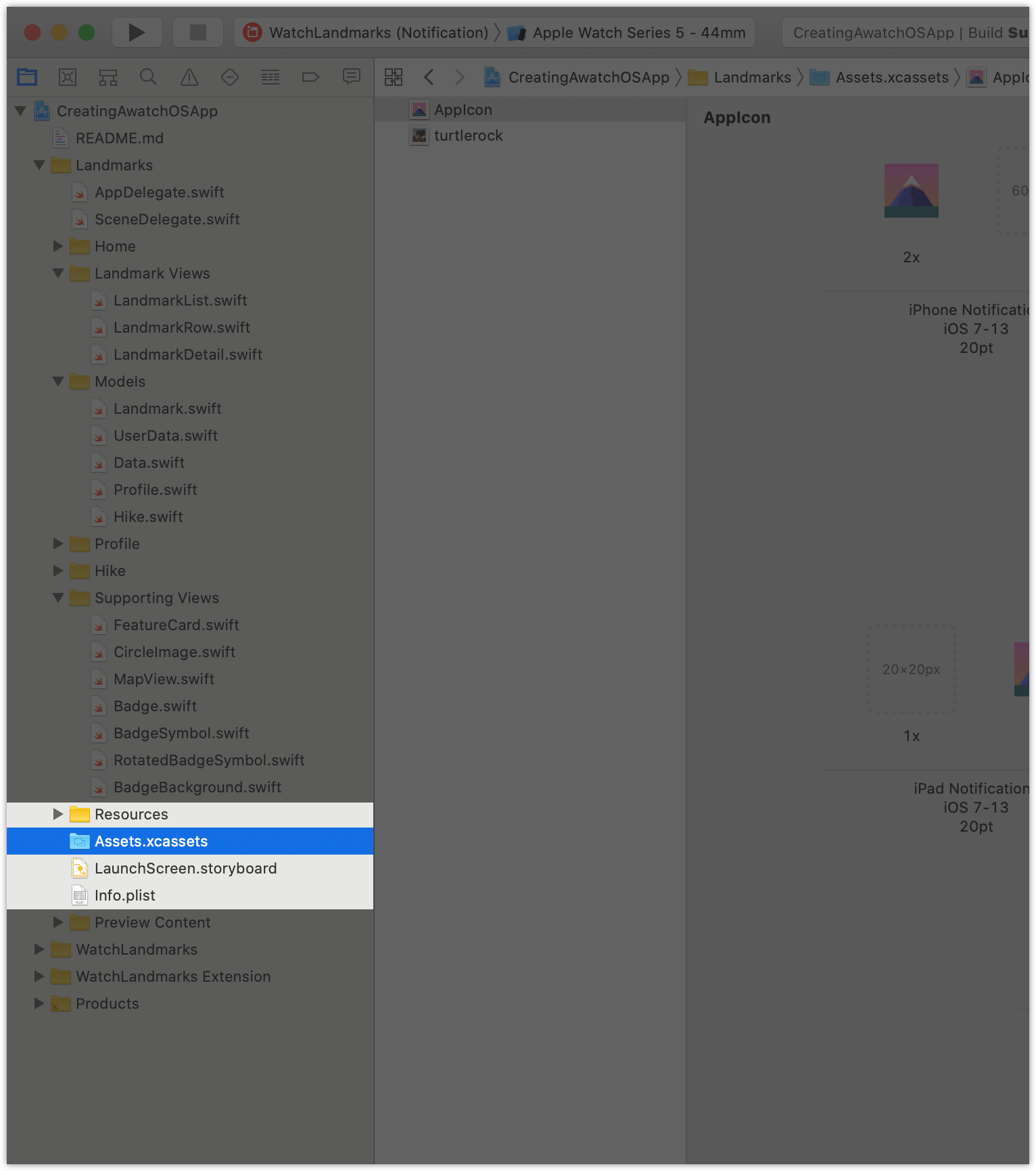The image size is (1036, 1171).
Task: Open the Issue navigator warning icon
Action: [189, 77]
